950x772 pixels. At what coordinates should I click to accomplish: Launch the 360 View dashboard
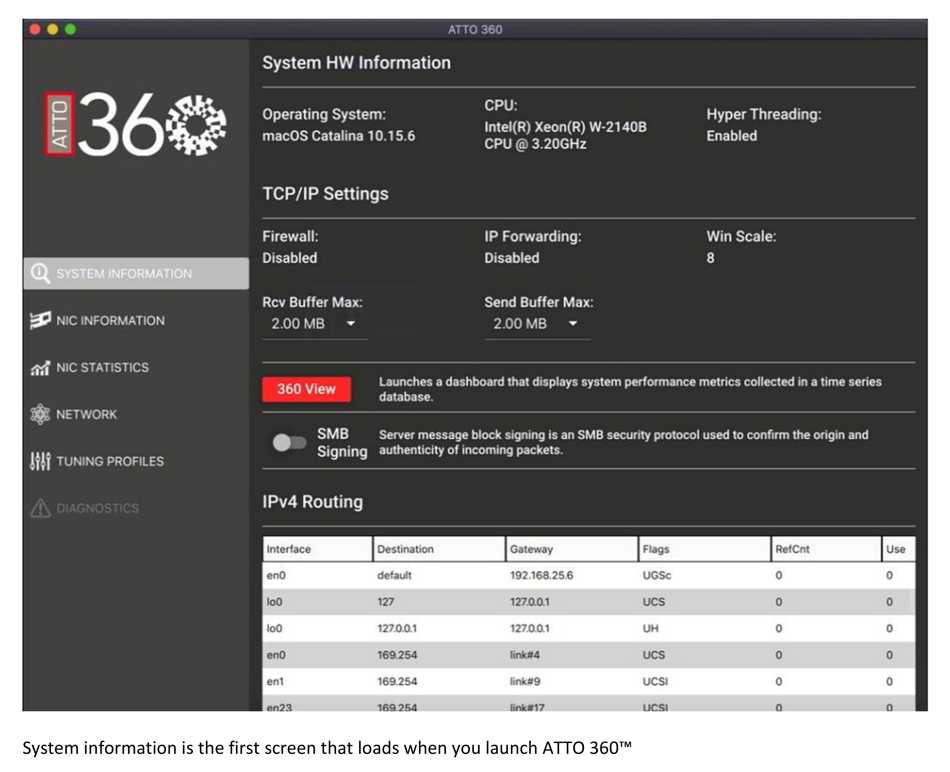pos(306,389)
